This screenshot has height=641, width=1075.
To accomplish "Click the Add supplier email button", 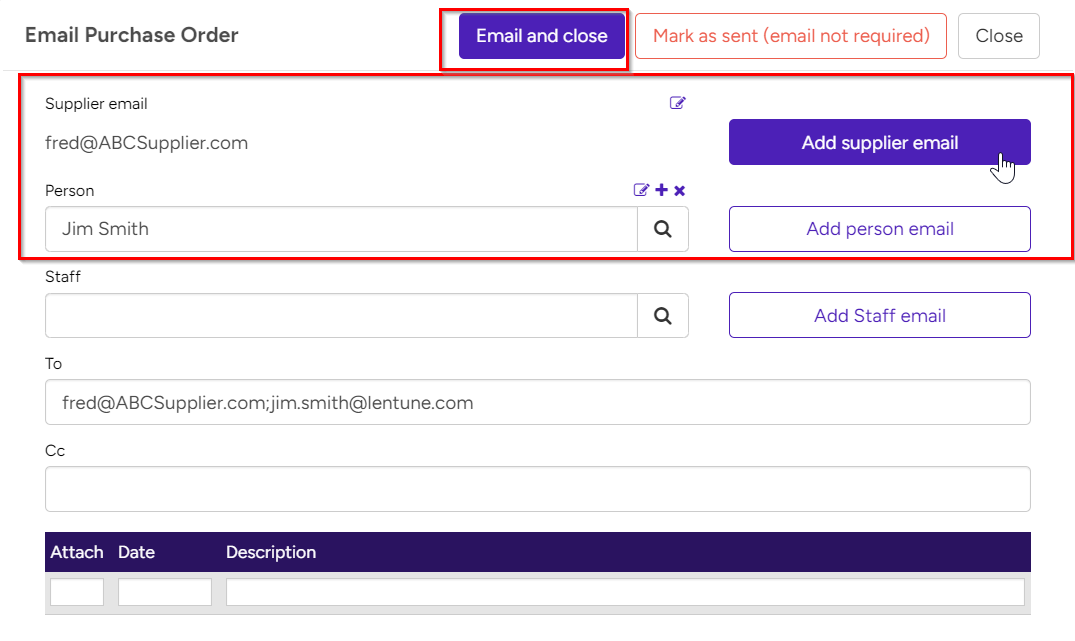I will 879,142.
